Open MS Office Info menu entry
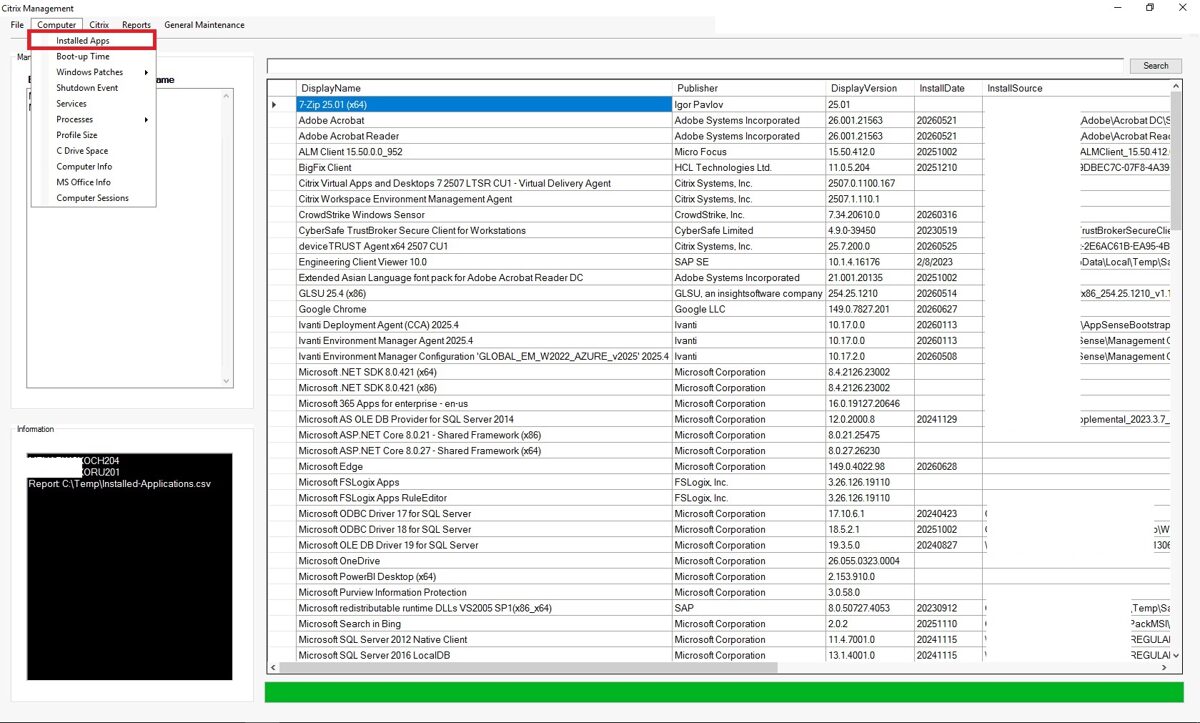 click(x=83, y=182)
